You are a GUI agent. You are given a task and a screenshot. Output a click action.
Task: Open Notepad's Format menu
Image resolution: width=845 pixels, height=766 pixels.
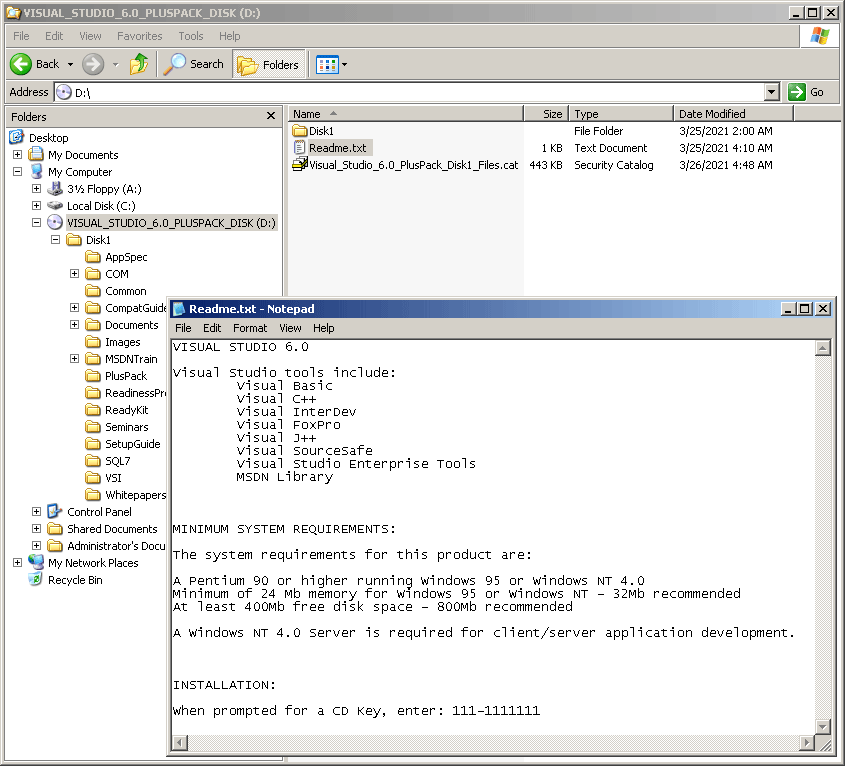250,328
